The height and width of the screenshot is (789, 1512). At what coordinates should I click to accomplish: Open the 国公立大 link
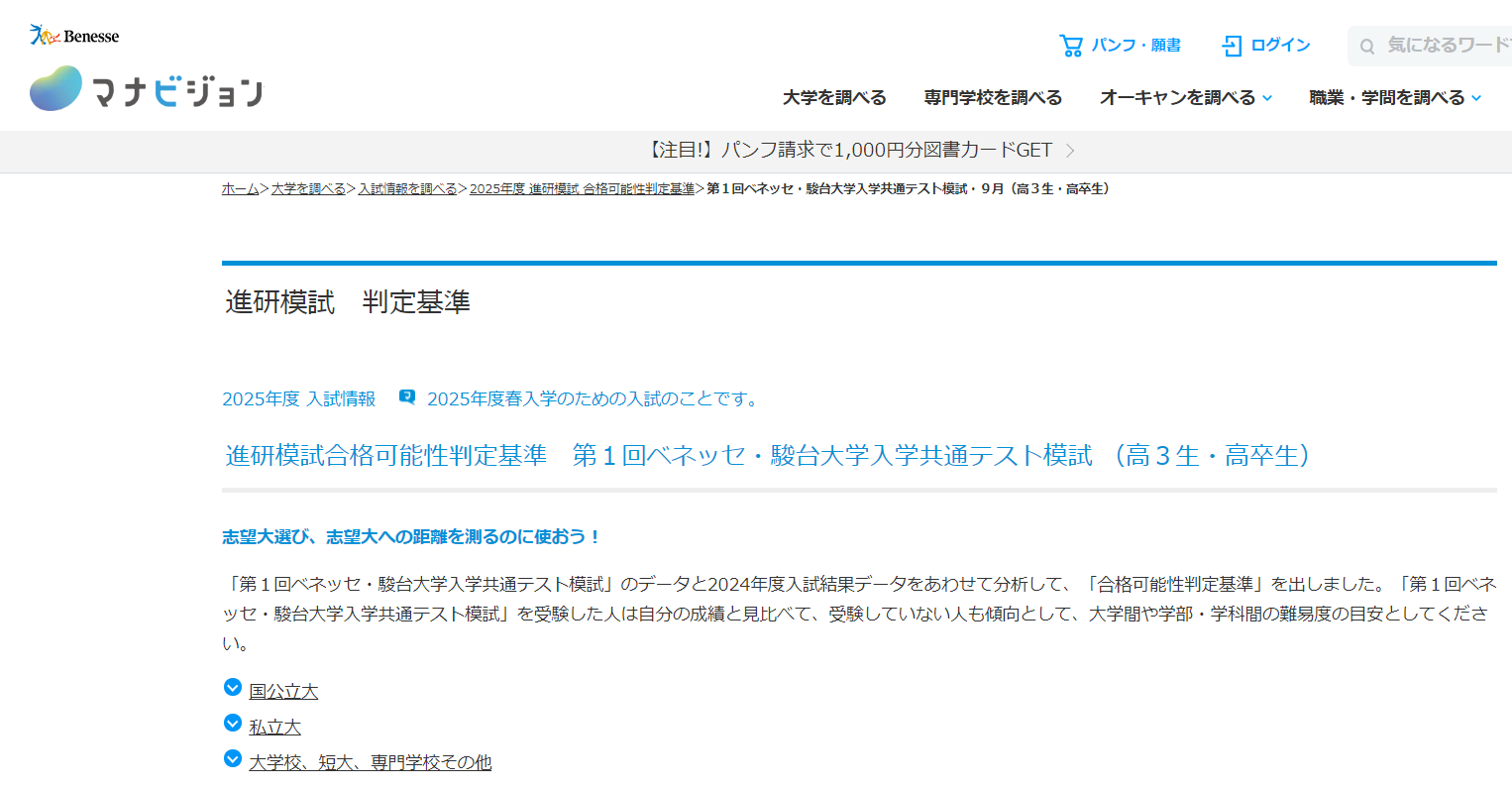pyautogui.click(x=284, y=690)
